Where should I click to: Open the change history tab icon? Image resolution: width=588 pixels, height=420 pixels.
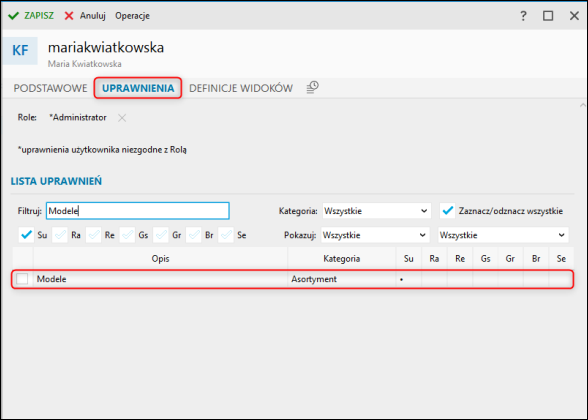click(312, 87)
